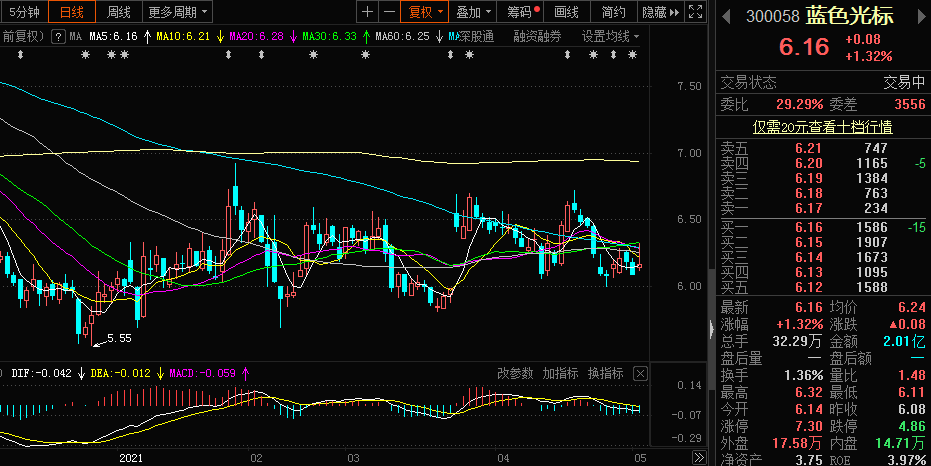Select the 日线 daily chart tab
The image size is (931, 466).
pos(71,12)
